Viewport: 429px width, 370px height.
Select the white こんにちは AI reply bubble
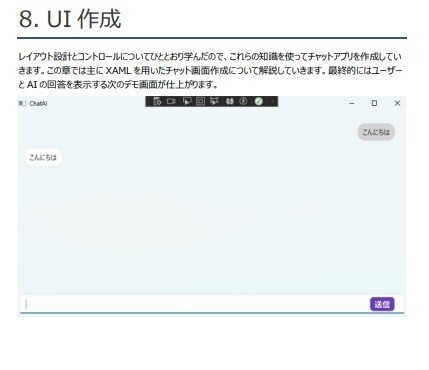[x=43, y=157]
